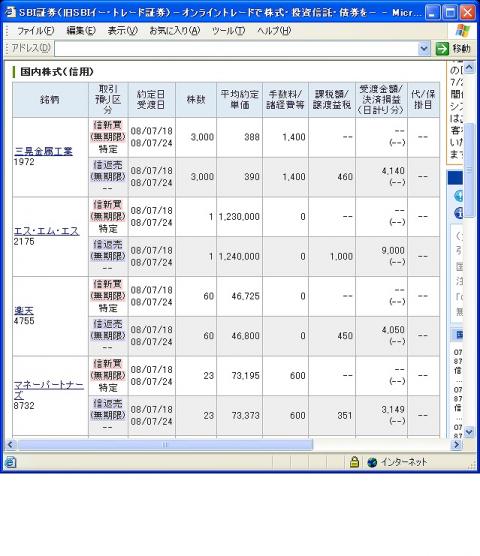Click the horizontal scrollbar thumb
480x556 pixels.
click(x=165, y=445)
